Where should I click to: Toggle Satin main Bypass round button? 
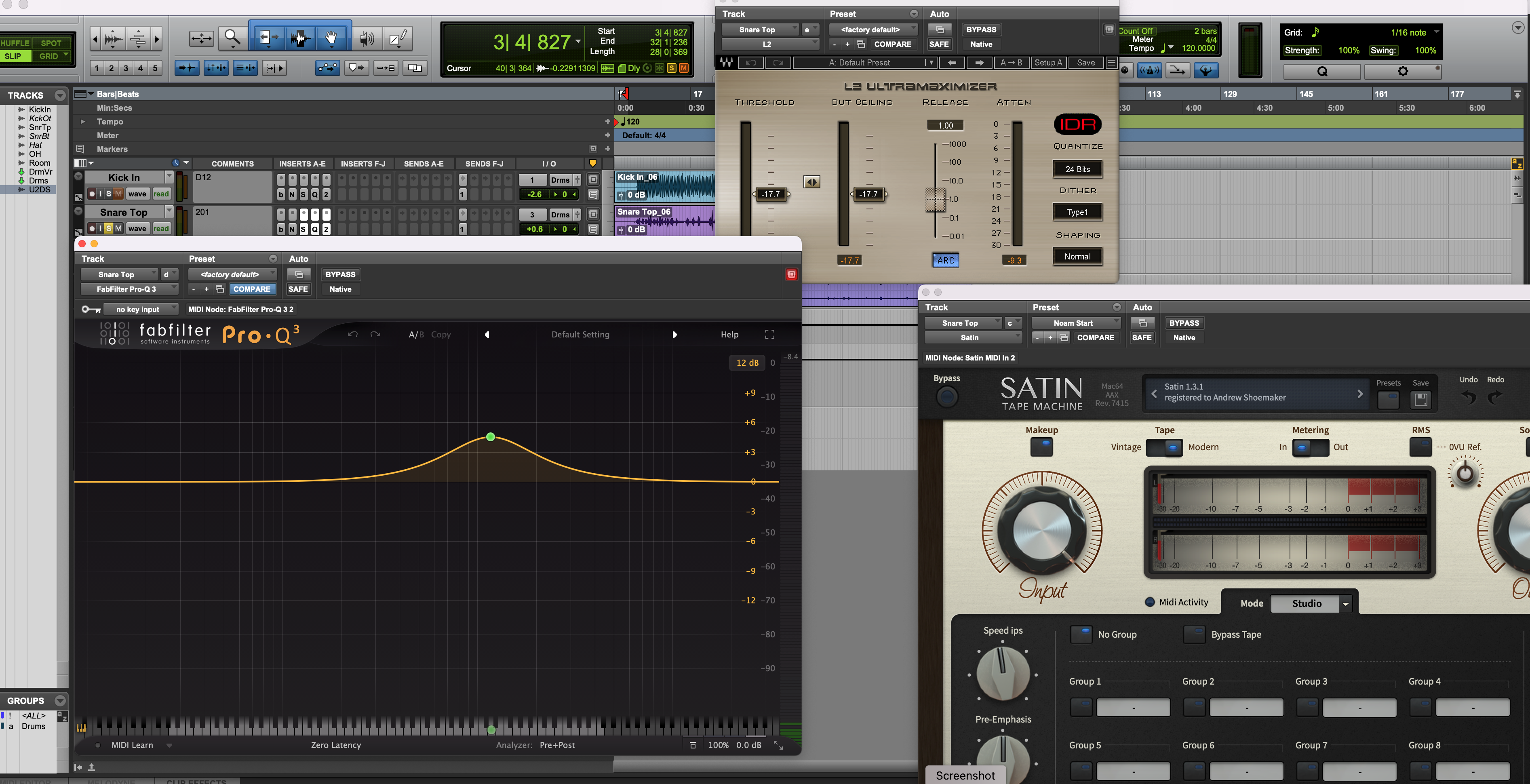tap(947, 396)
